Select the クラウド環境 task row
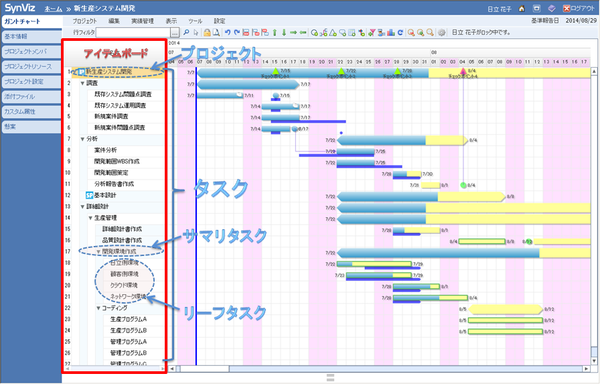The height and width of the screenshot is (384, 600). click(124, 285)
